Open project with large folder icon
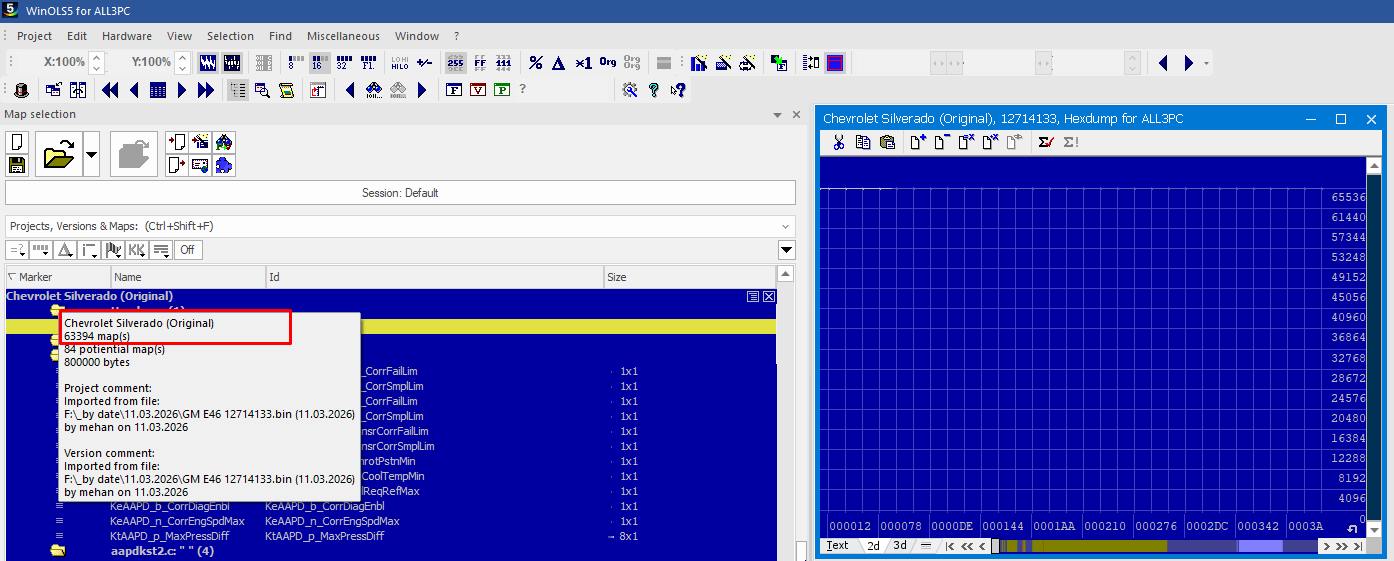1394x561 pixels. click(59, 155)
